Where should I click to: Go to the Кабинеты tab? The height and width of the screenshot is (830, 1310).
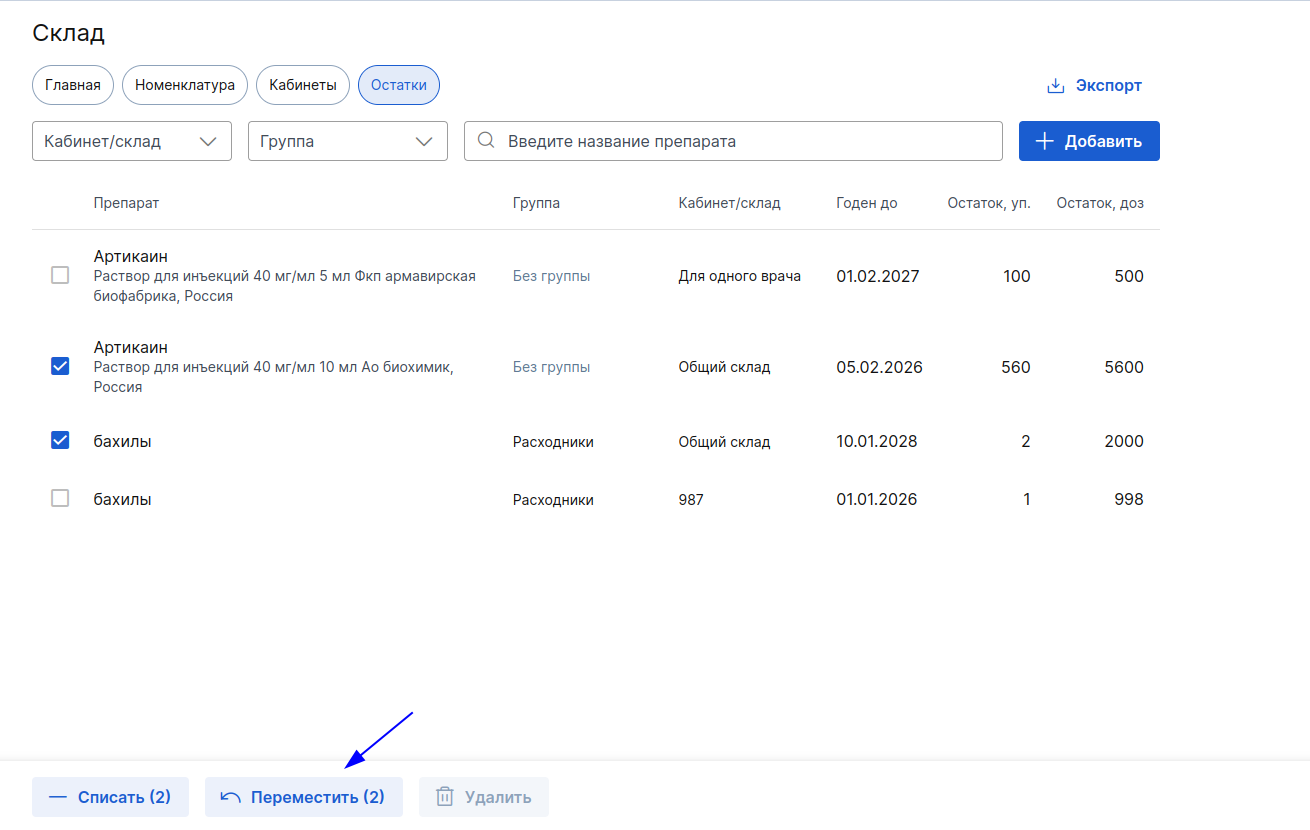[x=303, y=85]
